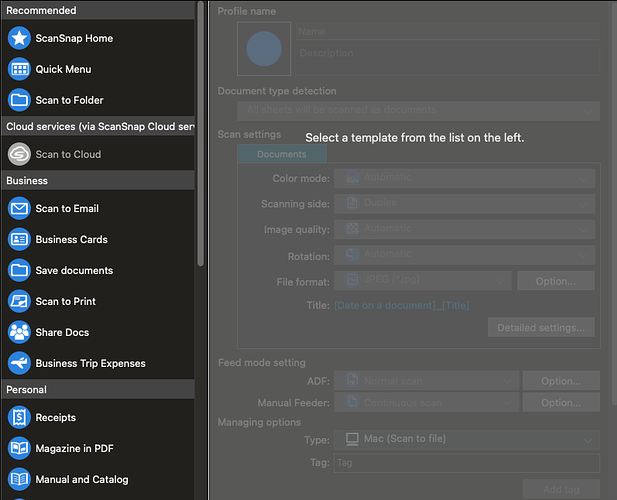Open the ADF Normal scan dropdown

426,381
